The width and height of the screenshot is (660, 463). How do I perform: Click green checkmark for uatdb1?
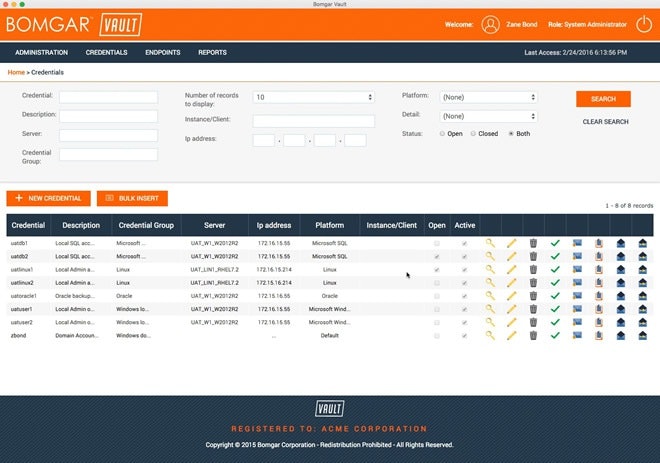click(x=555, y=243)
